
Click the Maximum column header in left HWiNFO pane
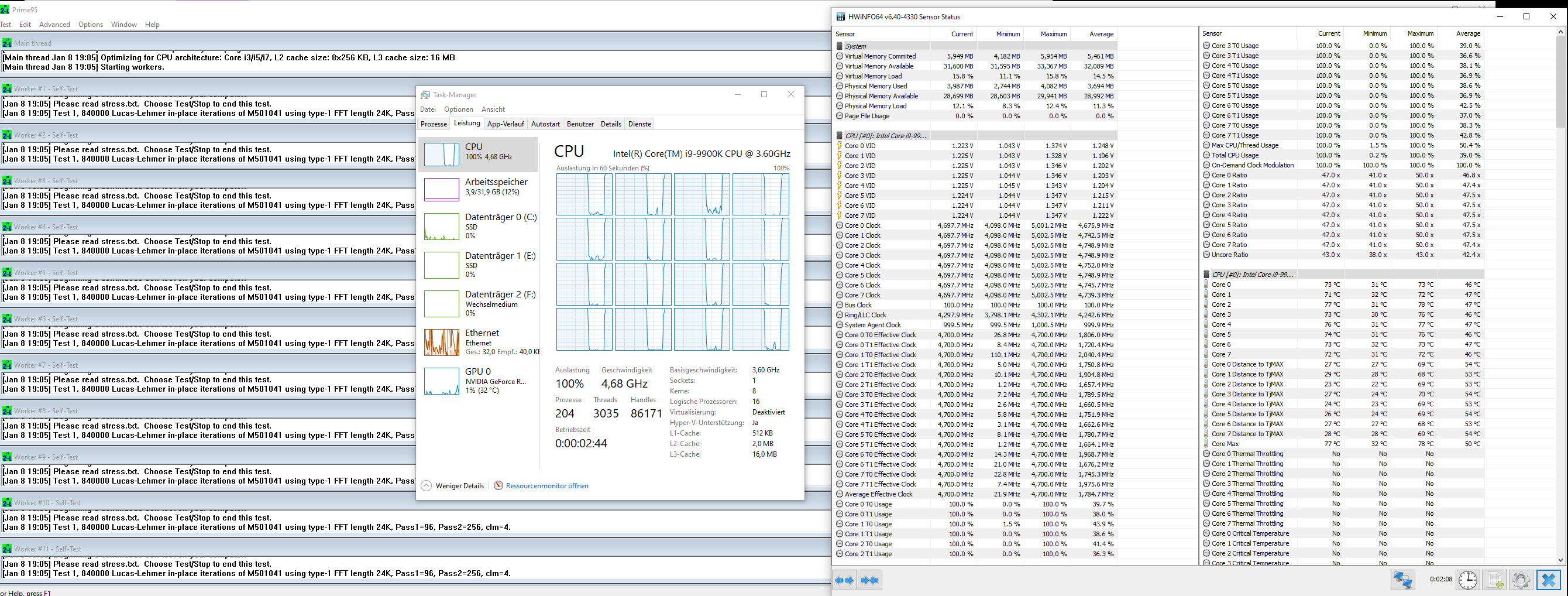point(1047,34)
